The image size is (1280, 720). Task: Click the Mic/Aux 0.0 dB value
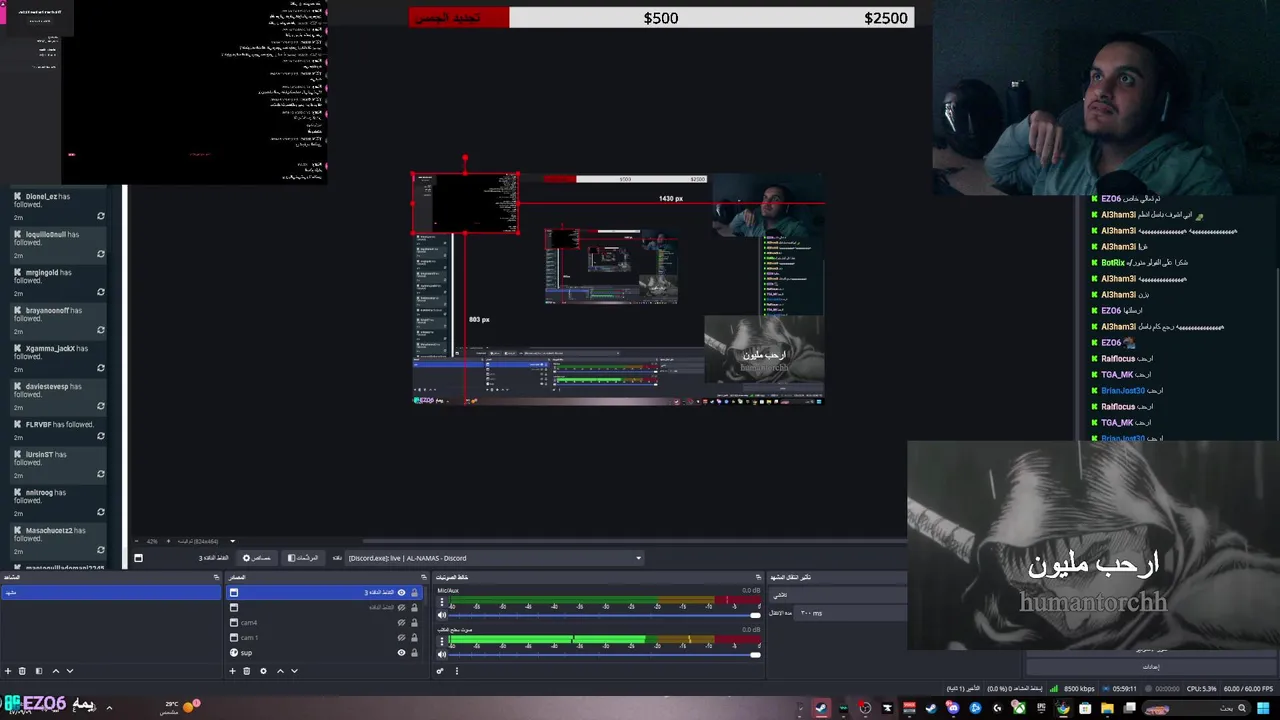751,591
